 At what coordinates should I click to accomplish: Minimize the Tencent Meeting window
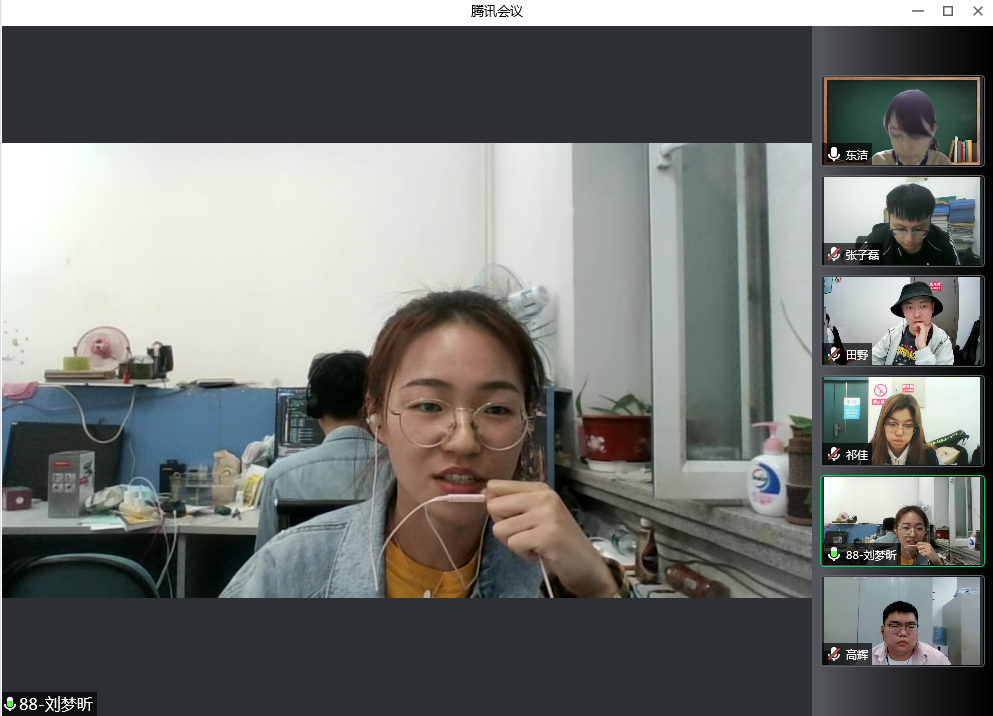[918, 11]
